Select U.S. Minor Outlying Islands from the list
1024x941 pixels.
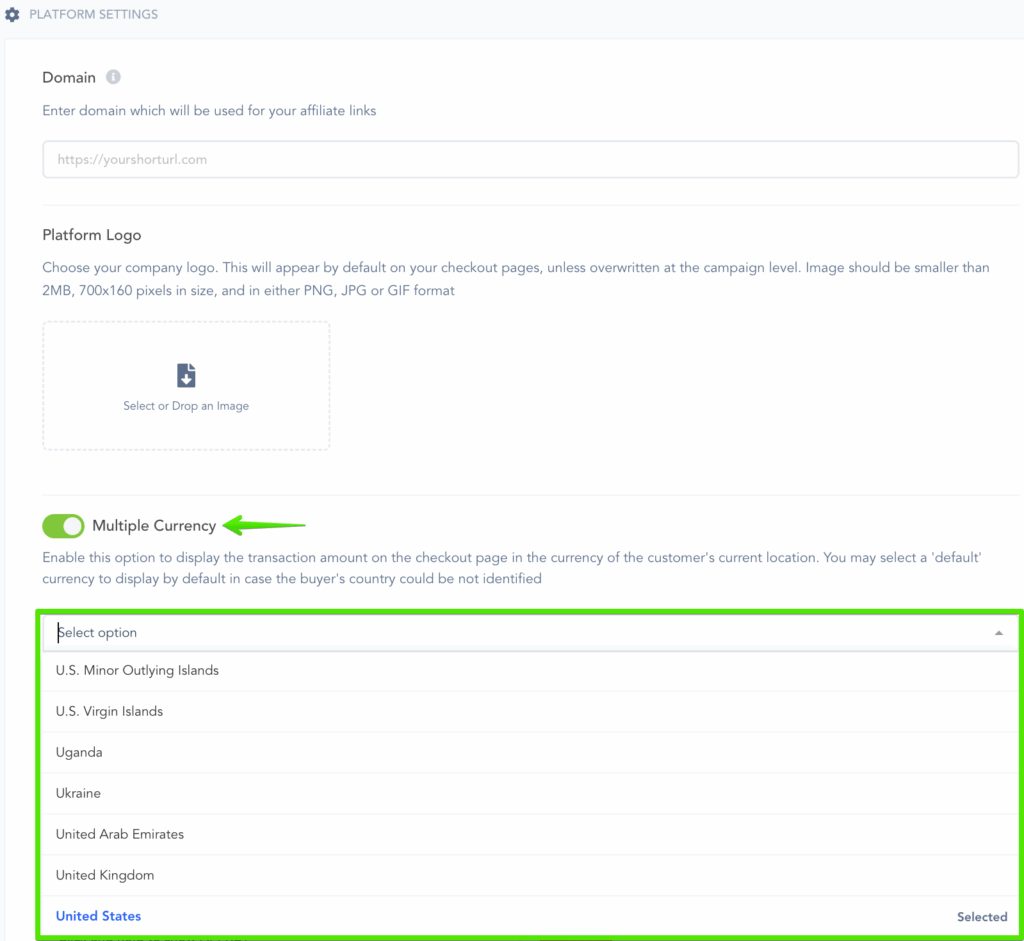(137, 670)
